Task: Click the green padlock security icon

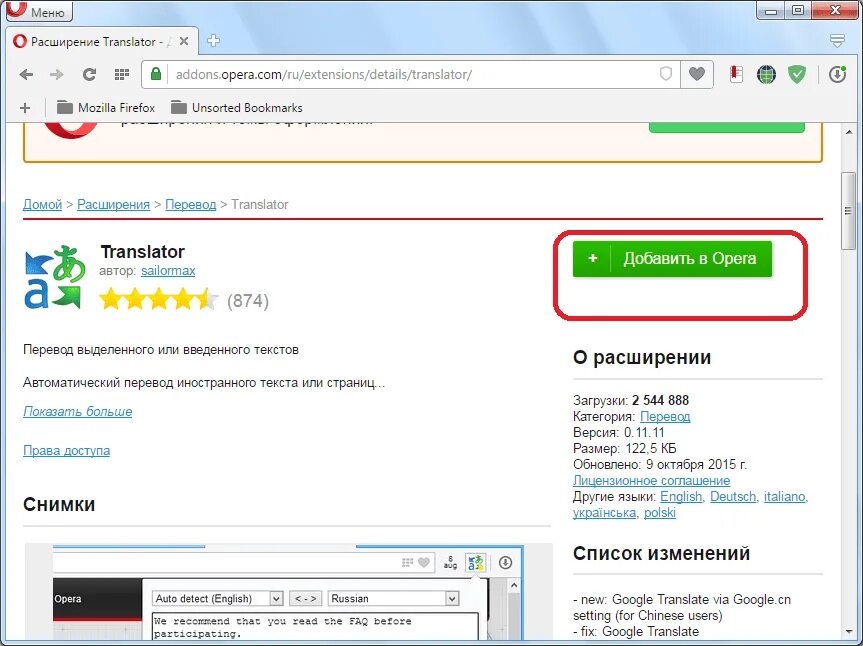Action: [156, 74]
